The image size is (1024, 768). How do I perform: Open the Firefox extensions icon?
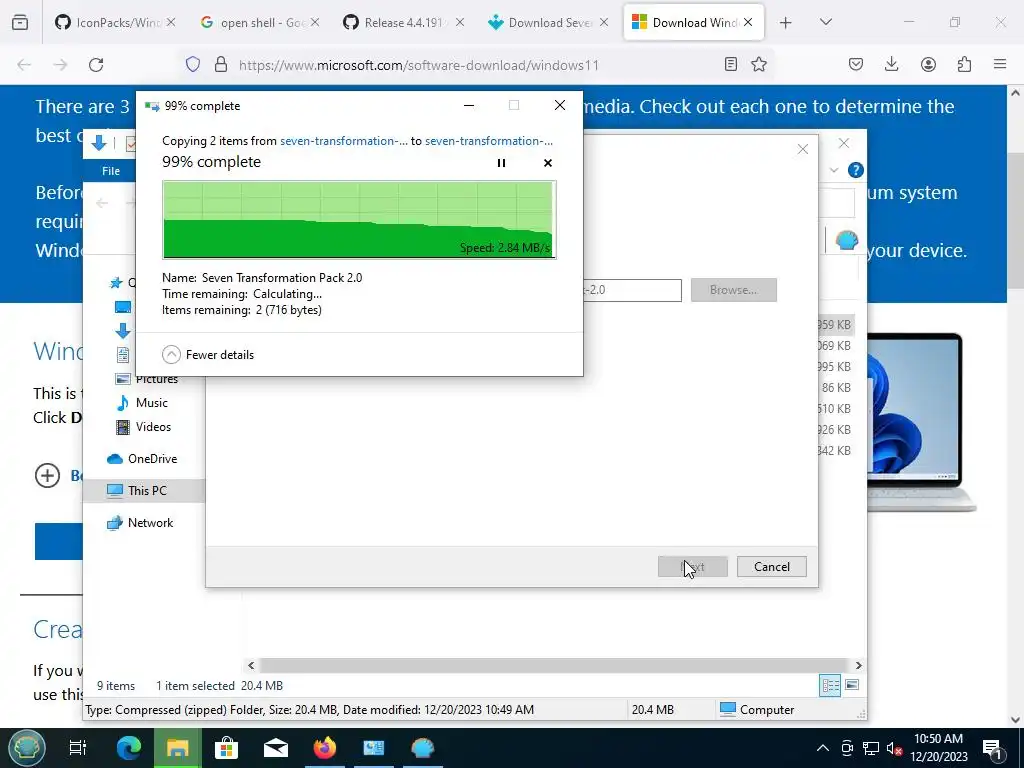[964, 65]
